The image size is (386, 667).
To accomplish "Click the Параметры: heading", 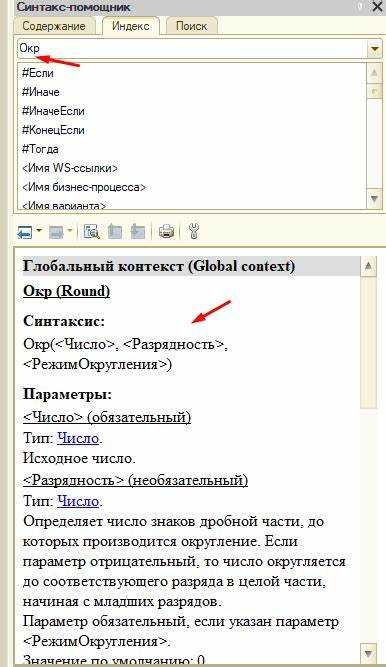I will 67,394.
